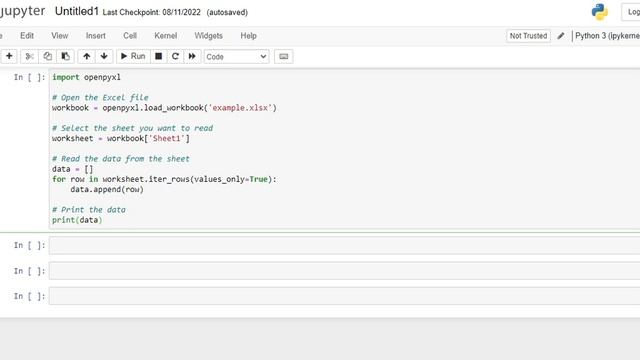
Task: Open the command palette keyboard icon
Action: click(x=284, y=56)
